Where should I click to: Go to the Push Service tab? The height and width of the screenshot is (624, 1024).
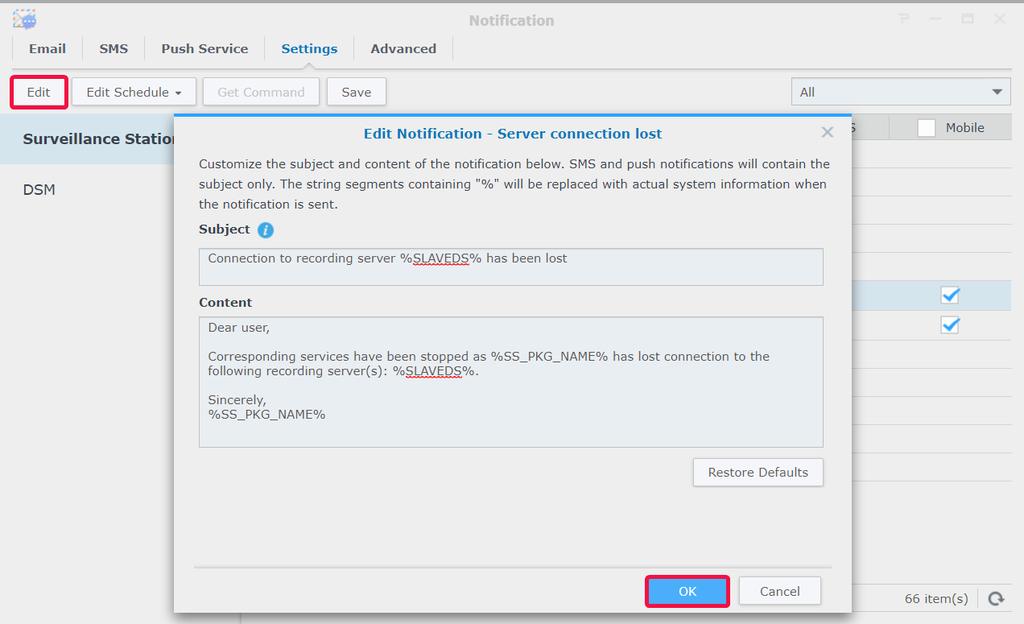click(x=204, y=49)
